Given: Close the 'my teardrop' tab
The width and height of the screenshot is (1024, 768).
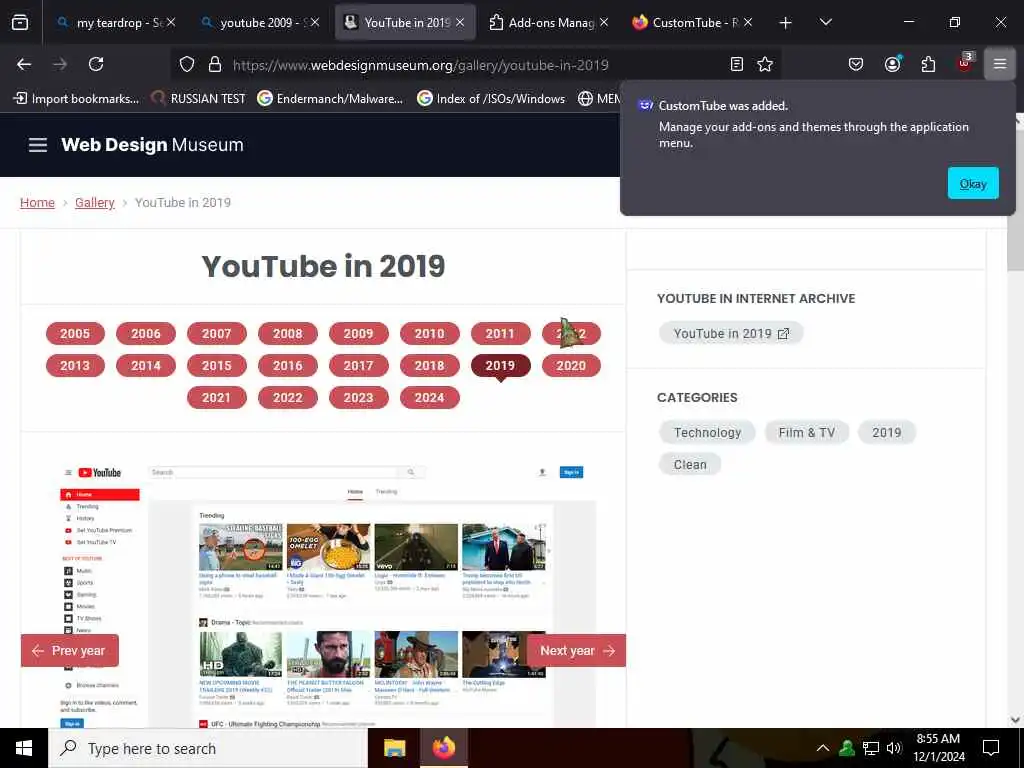Looking at the screenshot, I should pos(170,22).
